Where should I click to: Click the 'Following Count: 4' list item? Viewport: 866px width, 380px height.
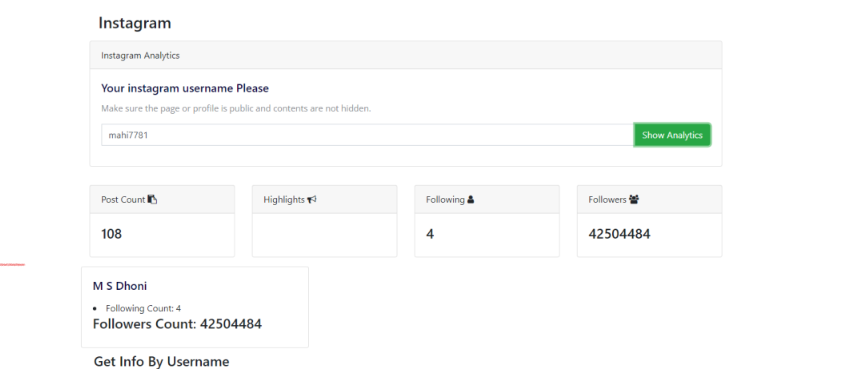click(x=143, y=308)
